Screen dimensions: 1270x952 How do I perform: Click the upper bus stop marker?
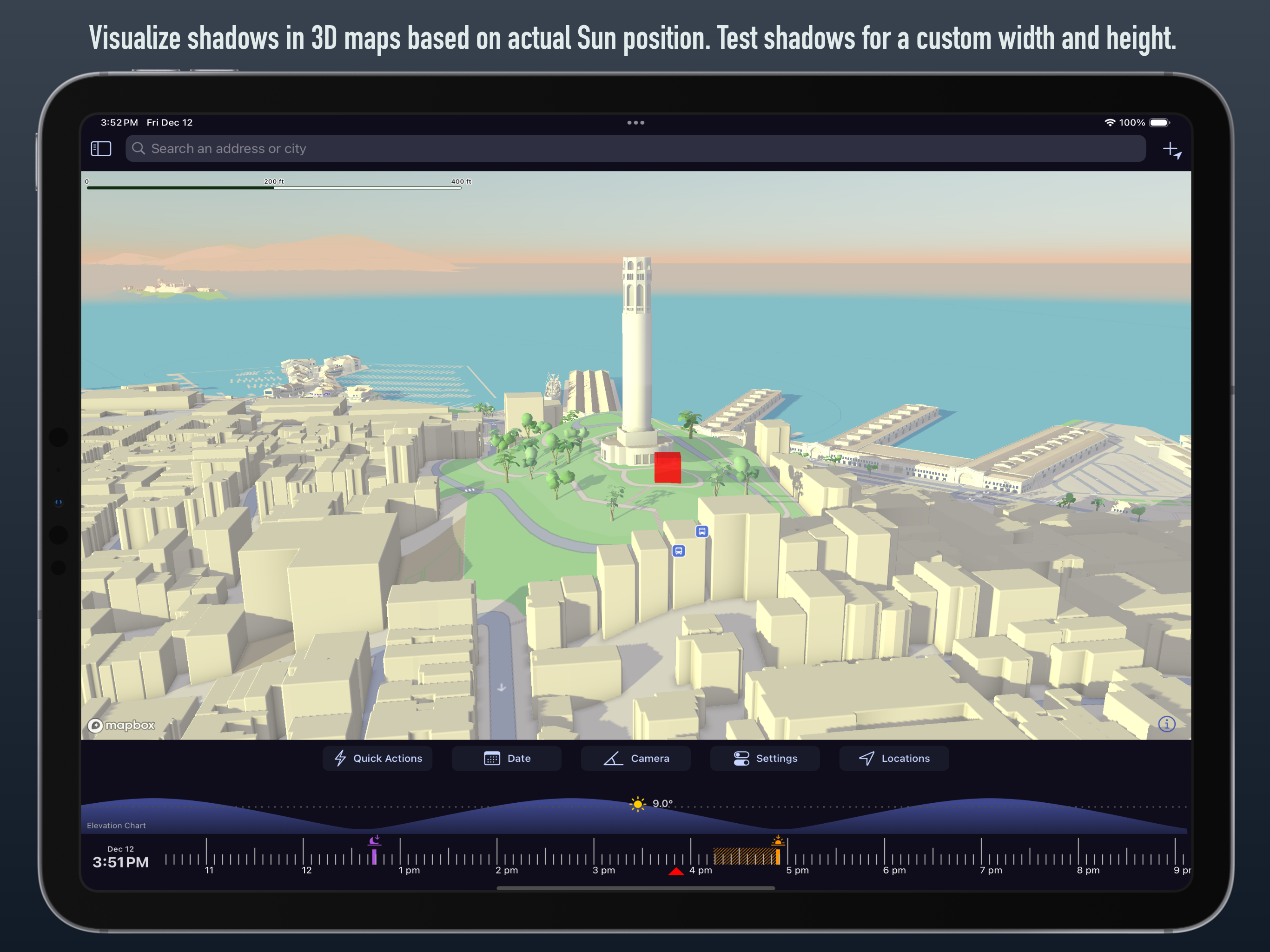click(x=701, y=532)
